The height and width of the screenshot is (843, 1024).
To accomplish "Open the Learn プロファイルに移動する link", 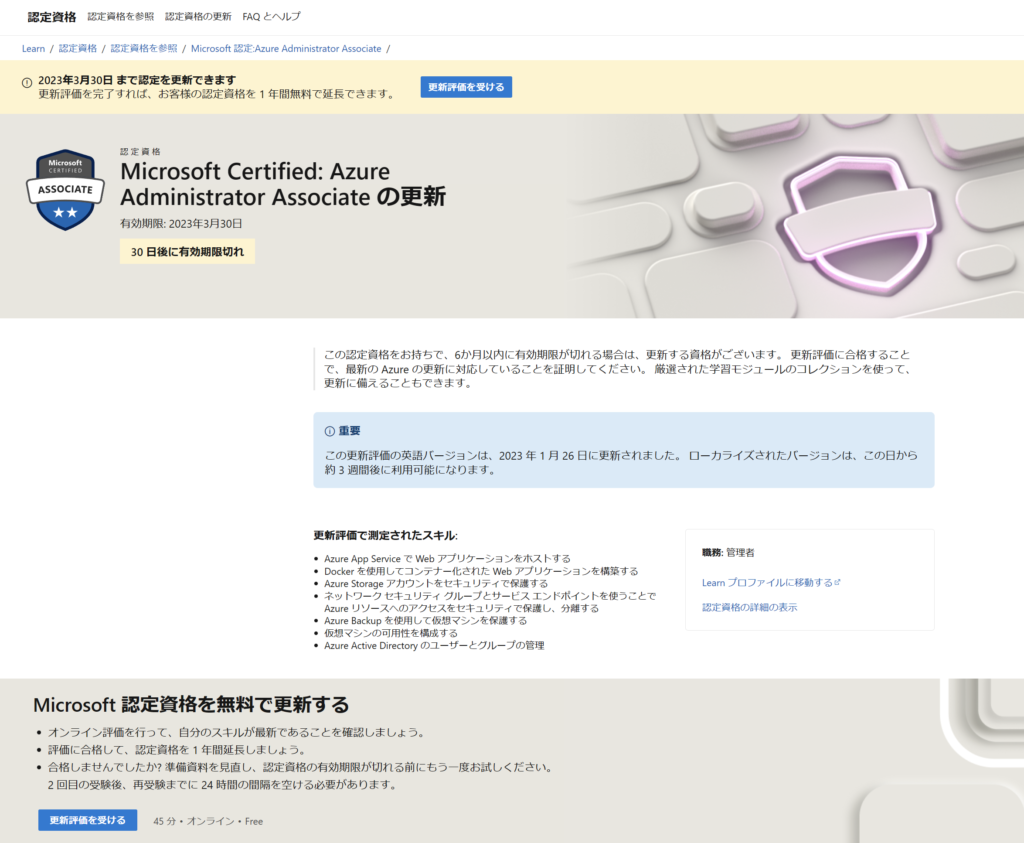I will click(767, 582).
